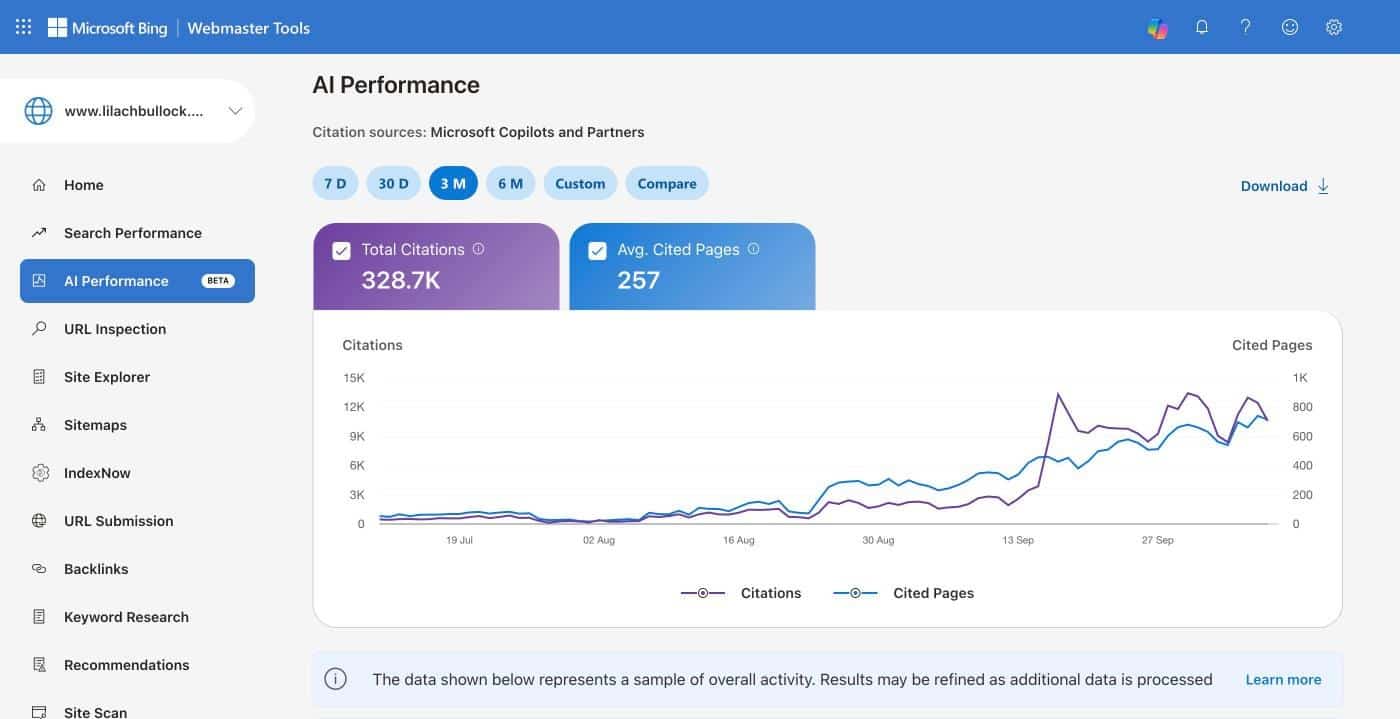The height and width of the screenshot is (719, 1400).
Task: Click the Search Performance trend icon
Action: 39,233
